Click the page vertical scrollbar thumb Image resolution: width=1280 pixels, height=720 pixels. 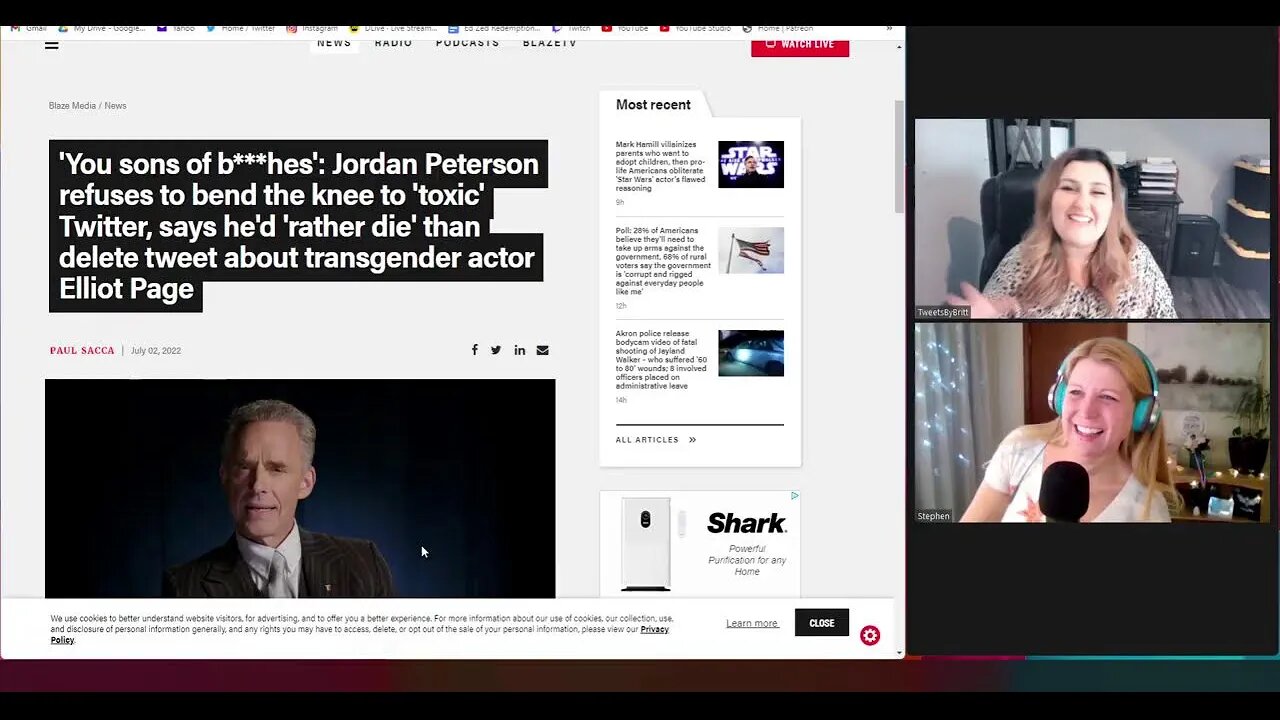point(899,155)
